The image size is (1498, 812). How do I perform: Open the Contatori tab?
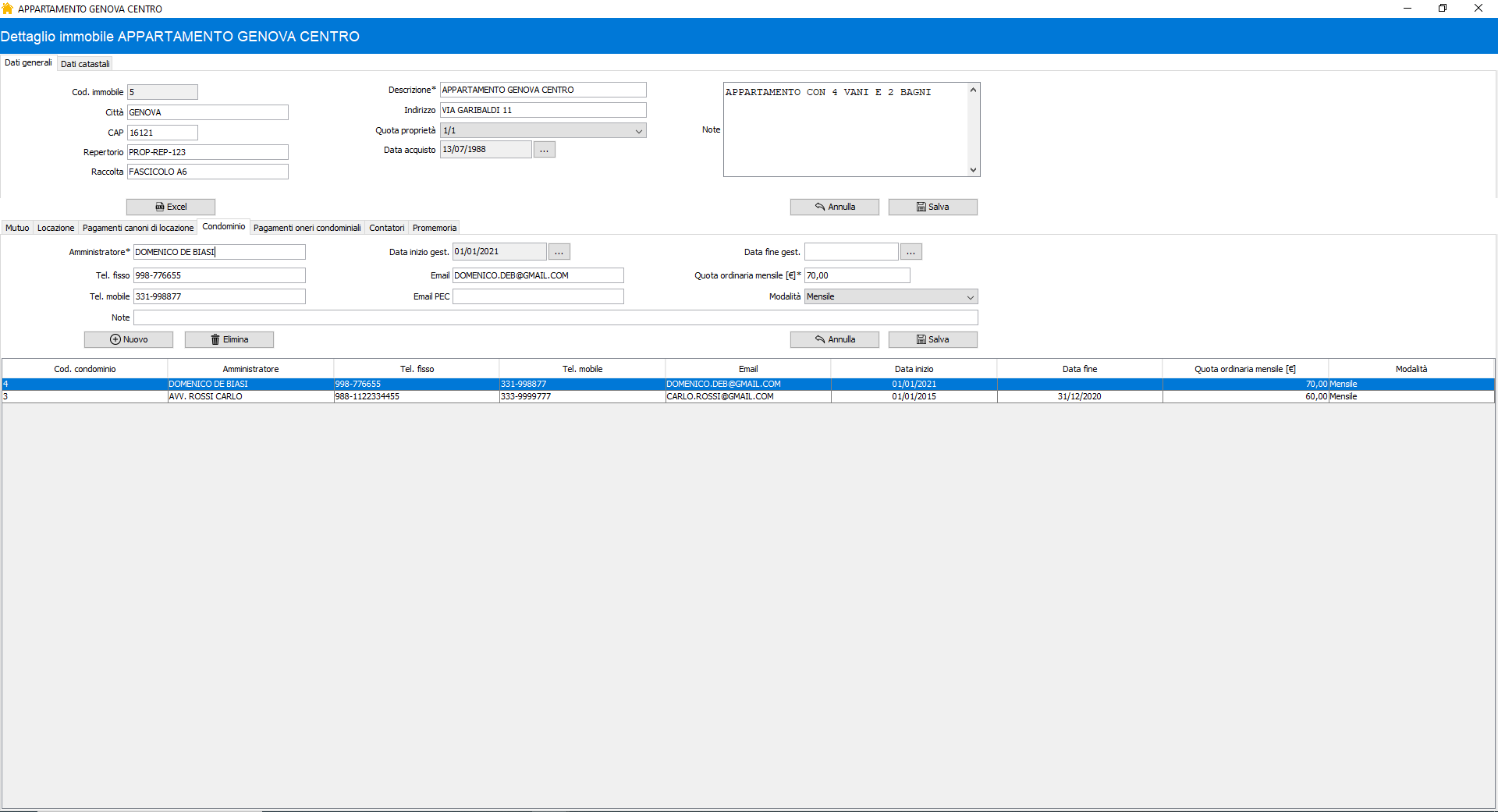[x=386, y=228]
